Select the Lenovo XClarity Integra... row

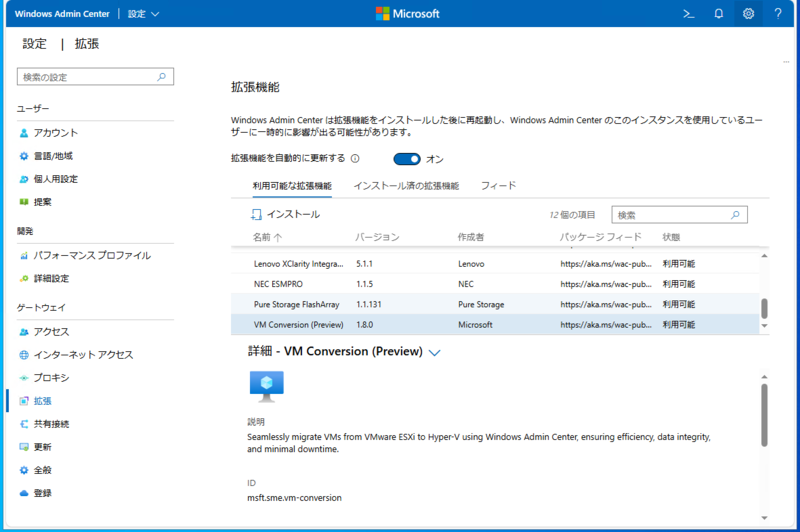pyautogui.click(x=495, y=264)
